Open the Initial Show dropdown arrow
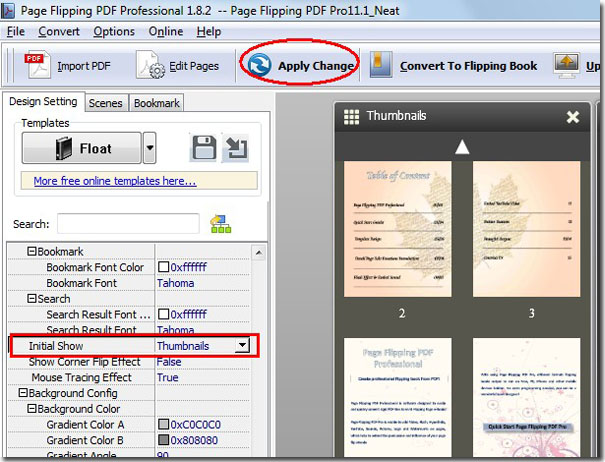 (242, 346)
